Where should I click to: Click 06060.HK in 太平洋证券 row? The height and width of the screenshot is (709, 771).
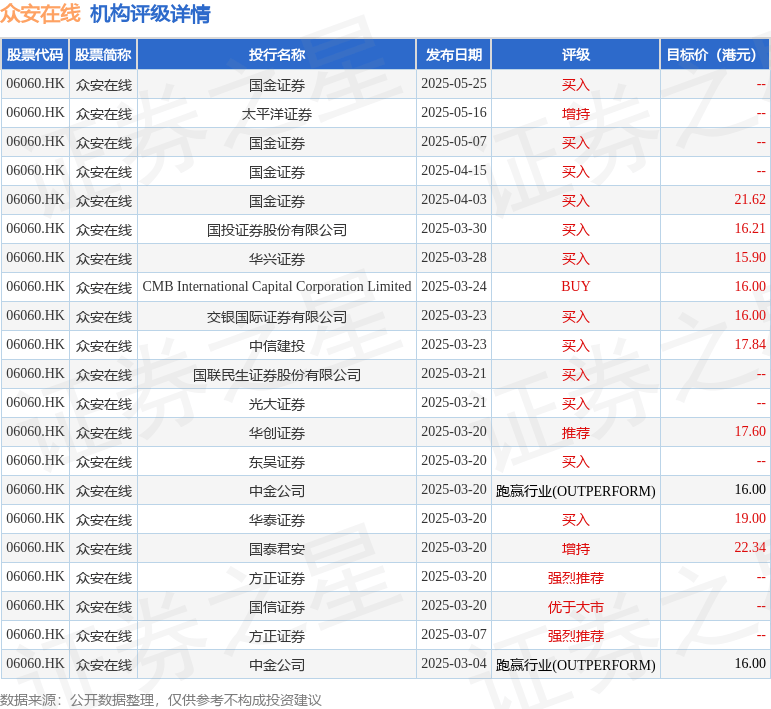pos(35,113)
